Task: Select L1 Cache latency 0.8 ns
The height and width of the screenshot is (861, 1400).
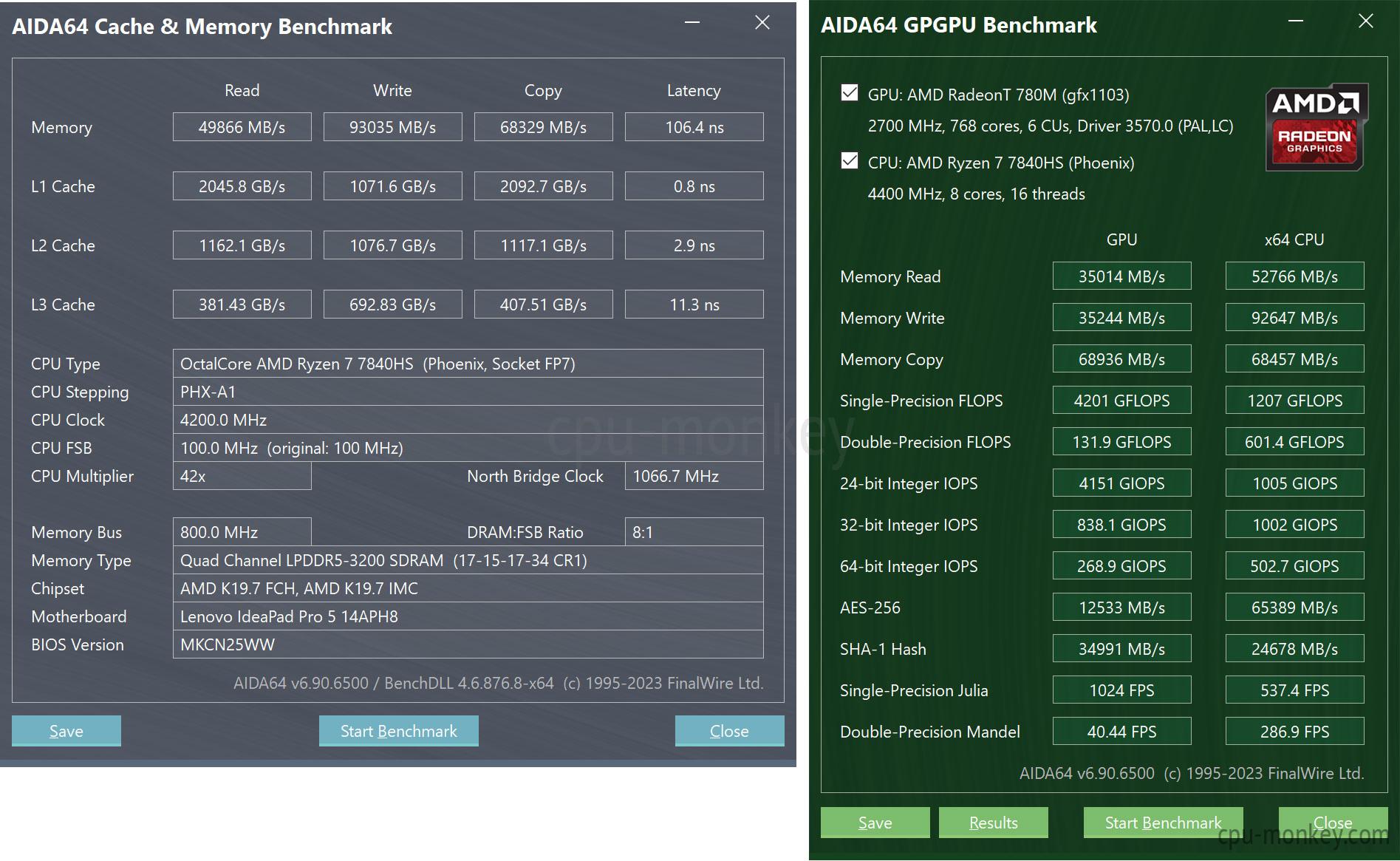Action: pos(694,186)
